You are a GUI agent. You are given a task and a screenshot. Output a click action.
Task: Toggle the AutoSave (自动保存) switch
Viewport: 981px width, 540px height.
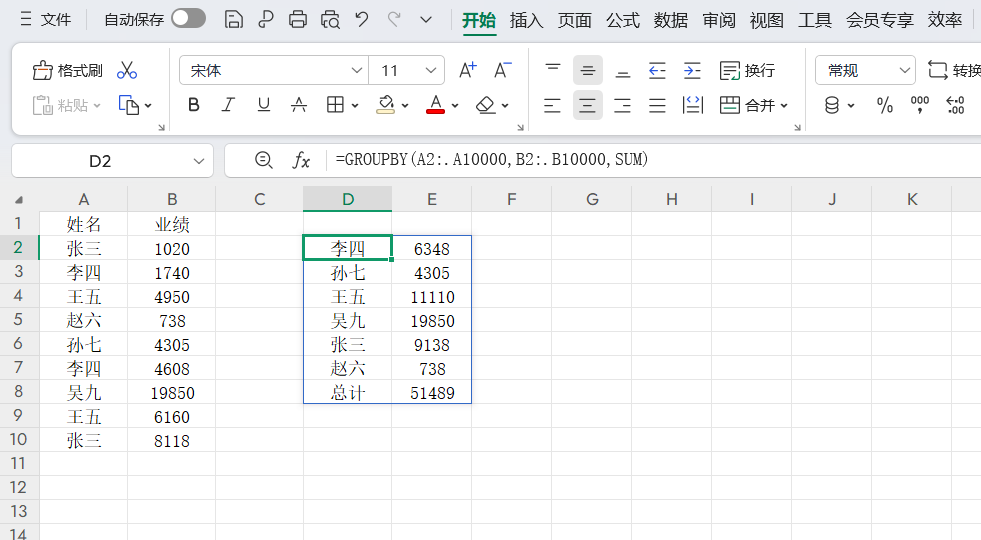click(188, 19)
